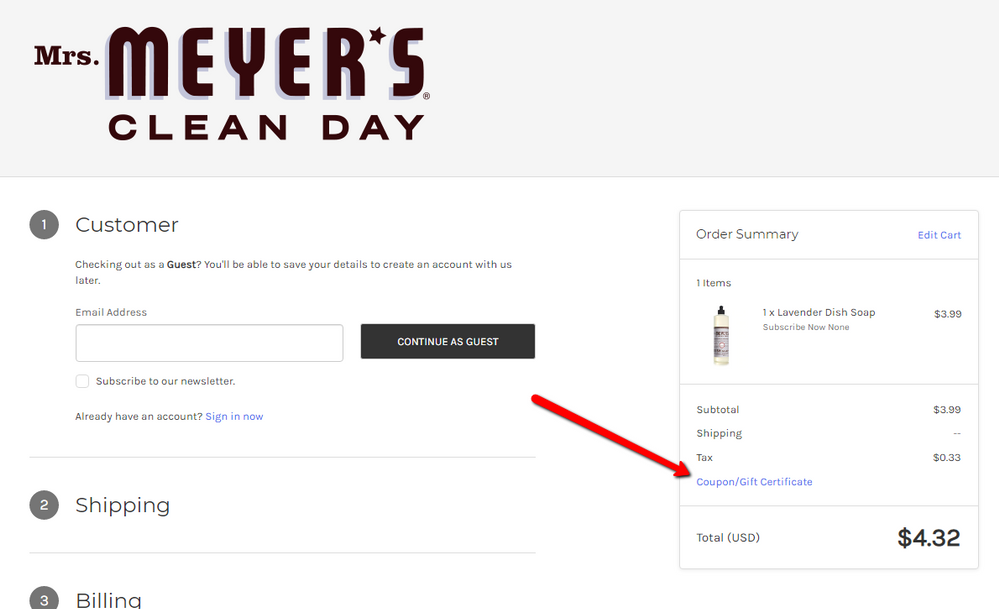This screenshot has height=609, width=999.
Task: Click the 1 Items count label
Action: (714, 283)
